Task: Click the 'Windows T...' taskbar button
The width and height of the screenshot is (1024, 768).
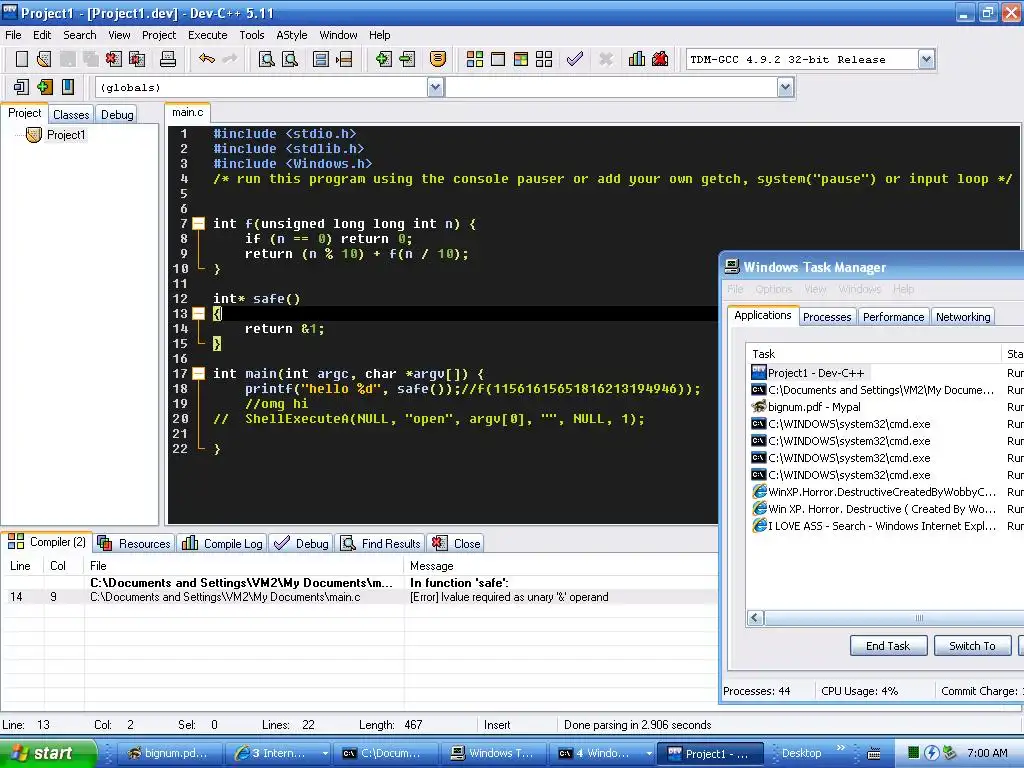Action: pyautogui.click(x=494, y=753)
